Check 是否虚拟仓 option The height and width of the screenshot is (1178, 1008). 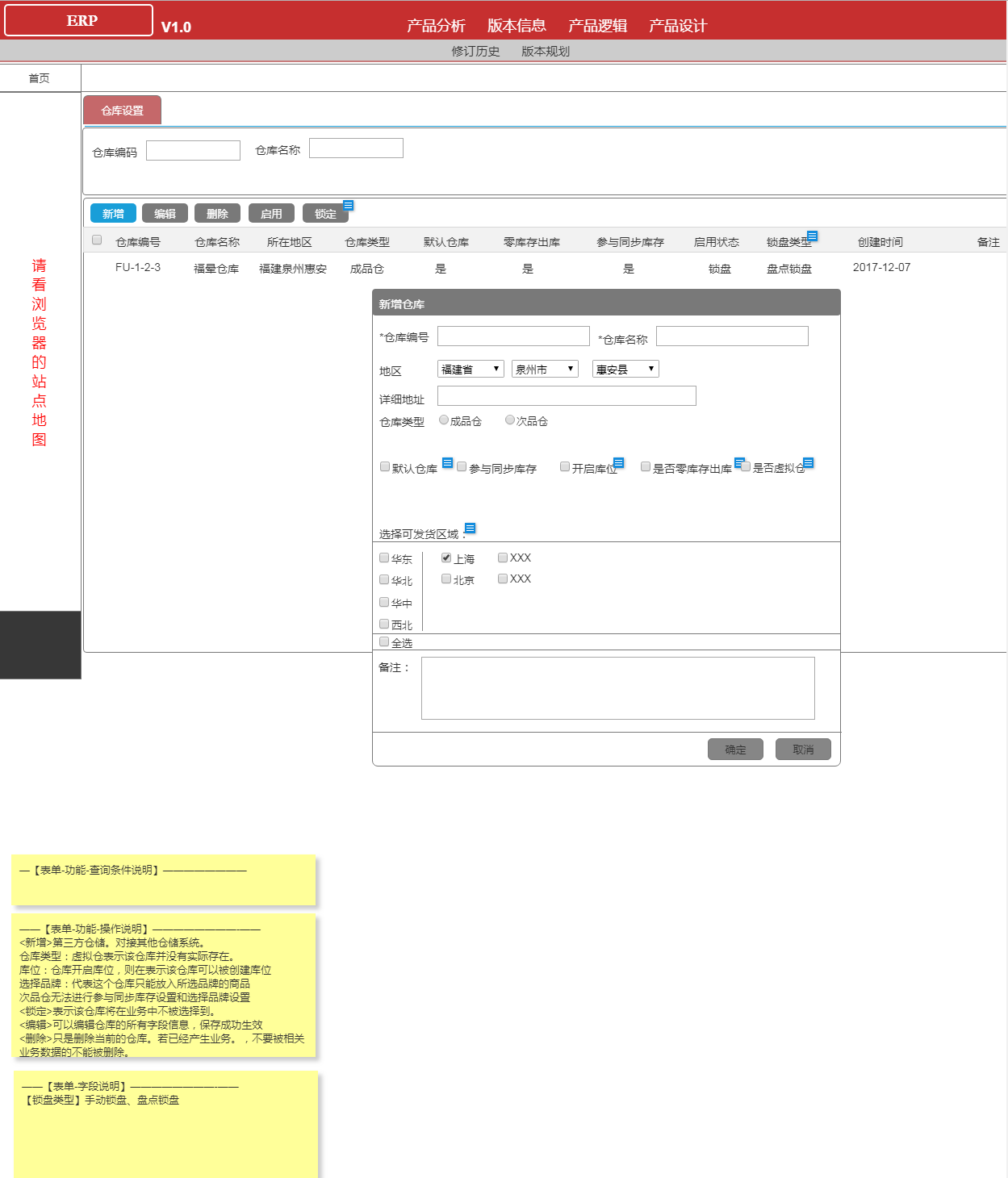(x=746, y=466)
